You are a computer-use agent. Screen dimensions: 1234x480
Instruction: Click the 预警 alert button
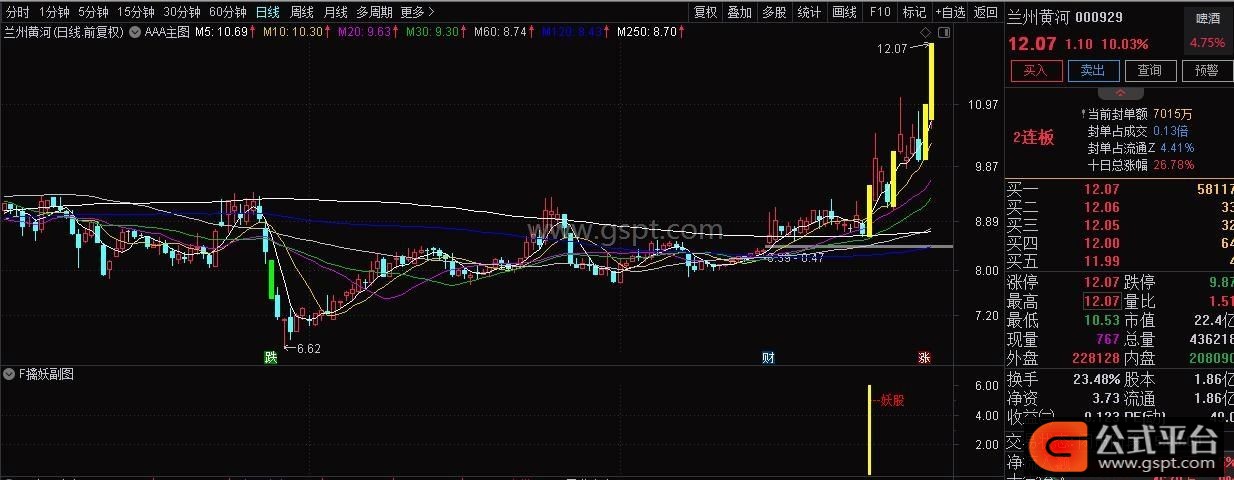tap(1207, 70)
